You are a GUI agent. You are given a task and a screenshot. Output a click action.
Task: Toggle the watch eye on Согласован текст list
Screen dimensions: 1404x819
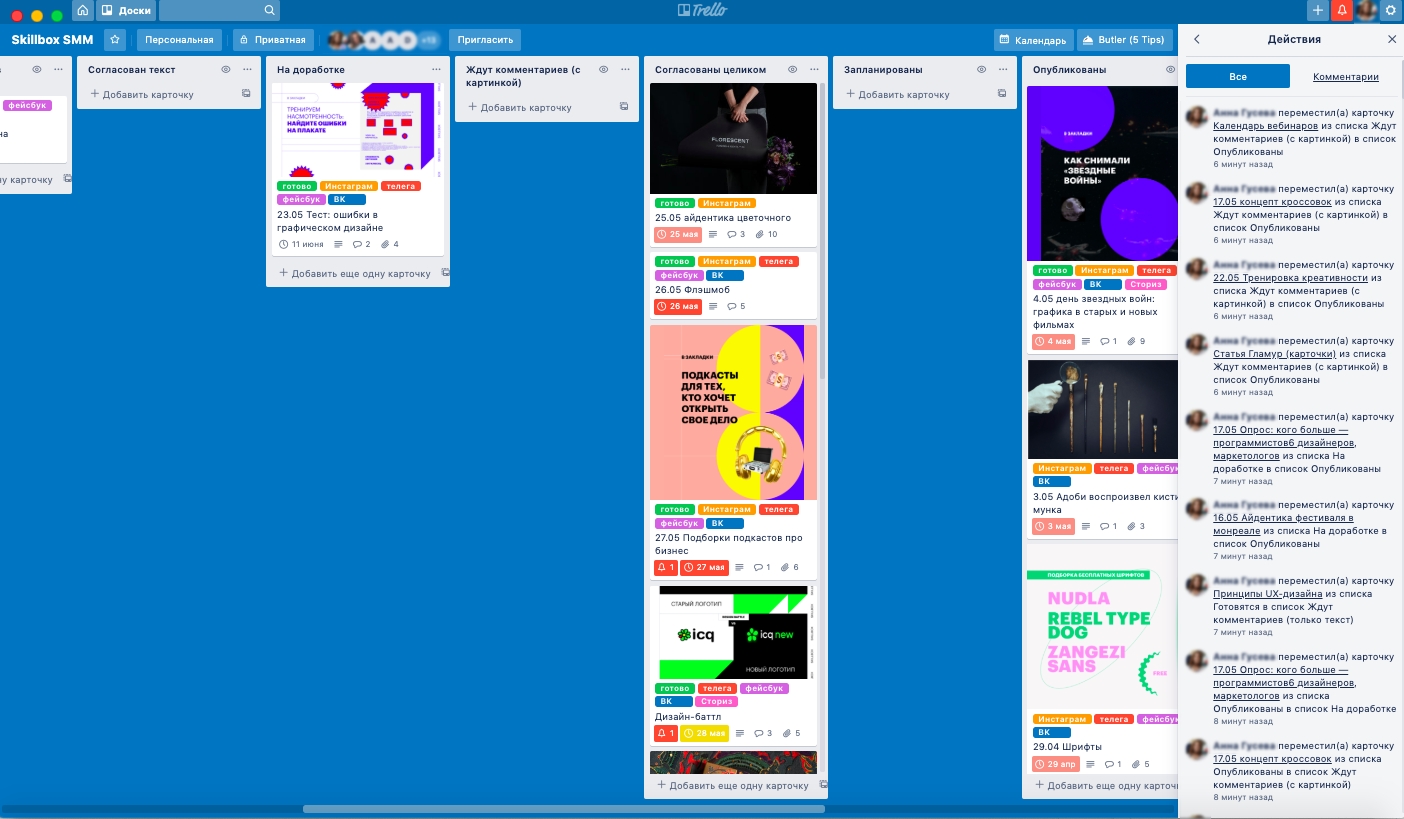click(225, 69)
